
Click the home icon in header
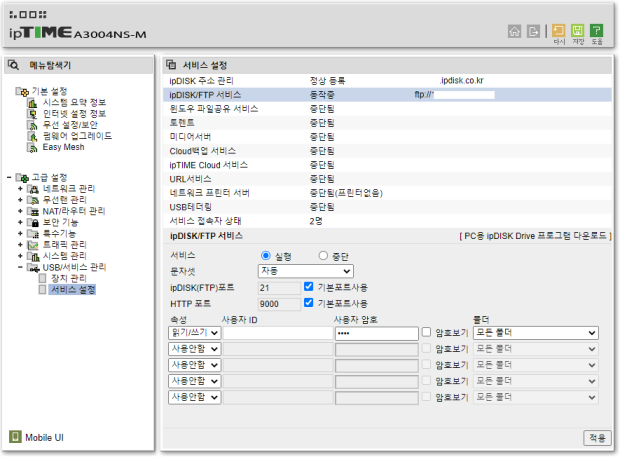pos(513,31)
